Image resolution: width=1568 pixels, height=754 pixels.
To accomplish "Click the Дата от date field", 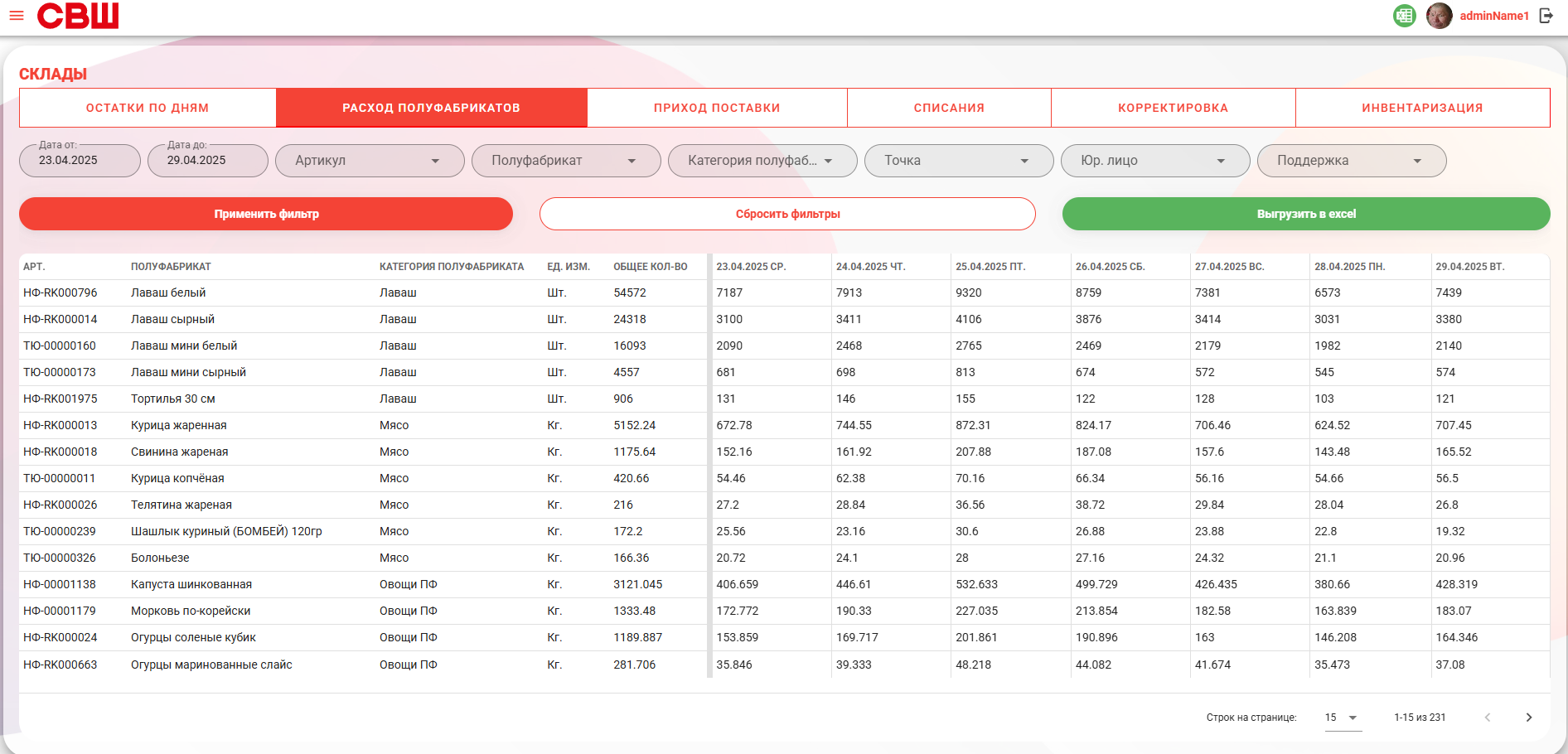I will [80, 161].
